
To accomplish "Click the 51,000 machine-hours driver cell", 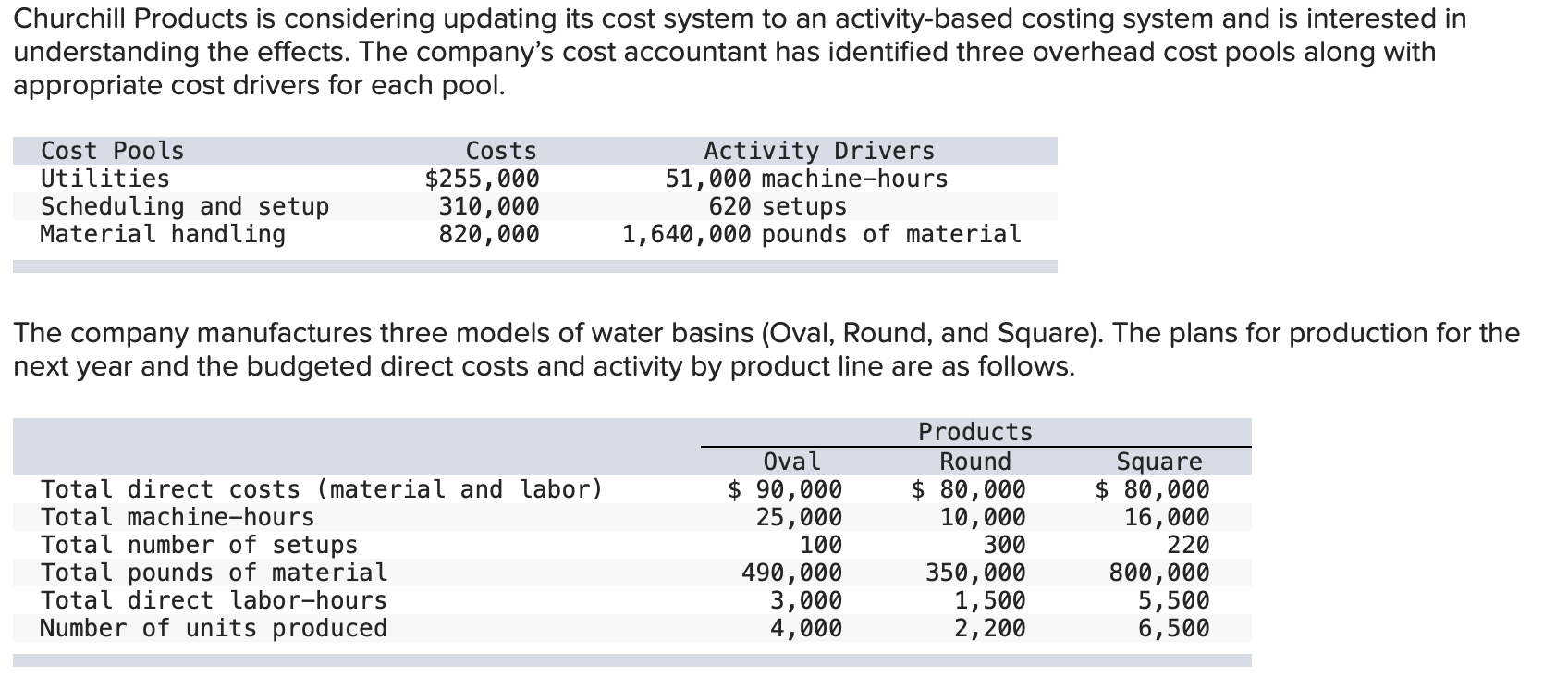I will 807,179.
